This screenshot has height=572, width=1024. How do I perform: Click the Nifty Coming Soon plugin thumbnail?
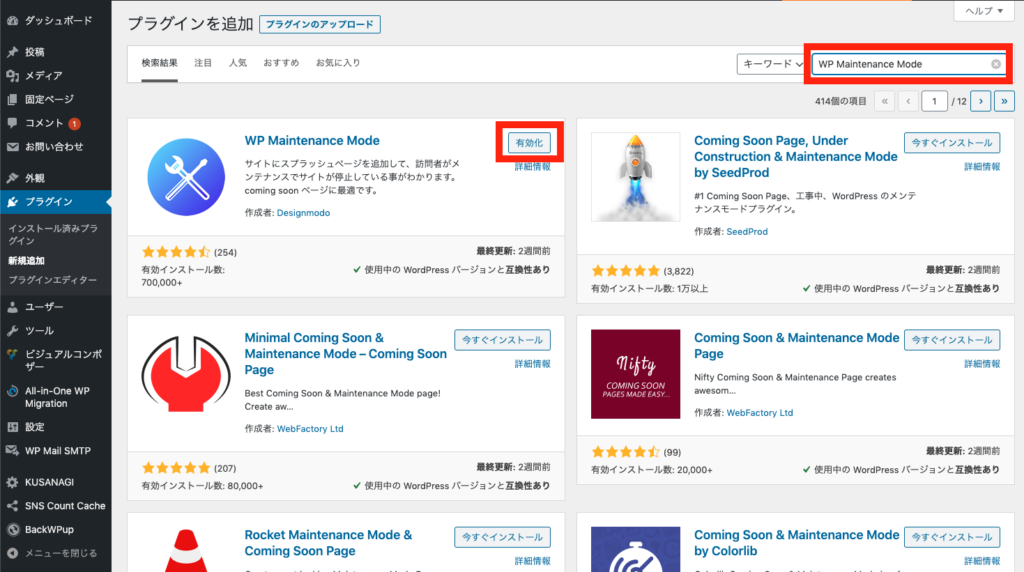click(635, 374)
